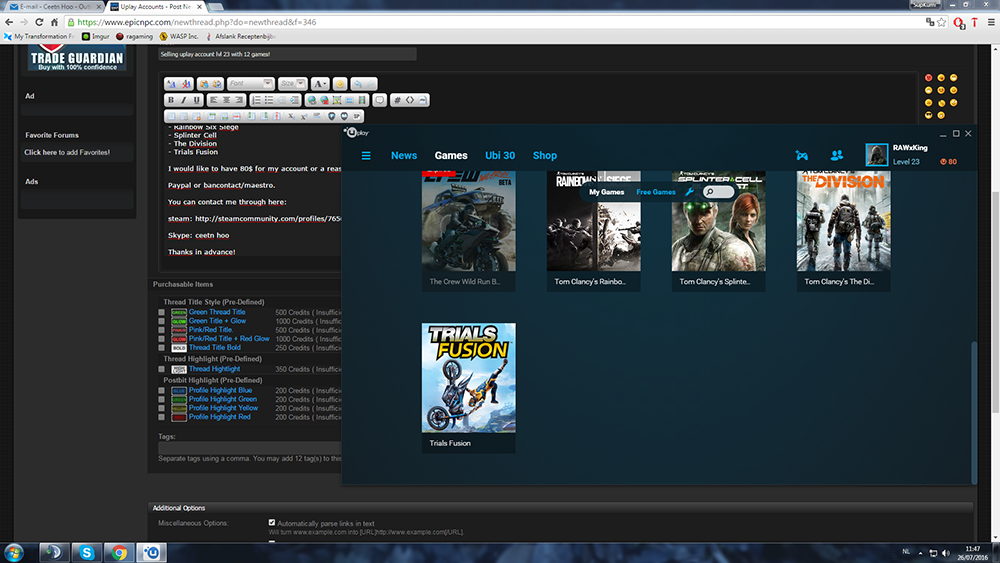1000x563 pixels.
Task: Click the Chrome icon in the taskbar
Action: pyautogui.click(x=119, y=552)
